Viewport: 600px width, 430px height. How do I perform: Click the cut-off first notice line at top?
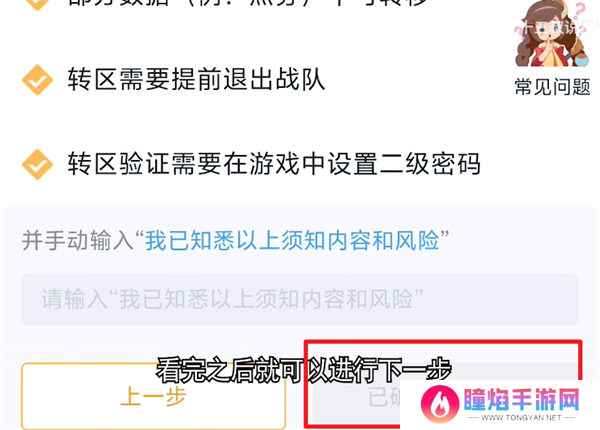click(x=247, y=3)
